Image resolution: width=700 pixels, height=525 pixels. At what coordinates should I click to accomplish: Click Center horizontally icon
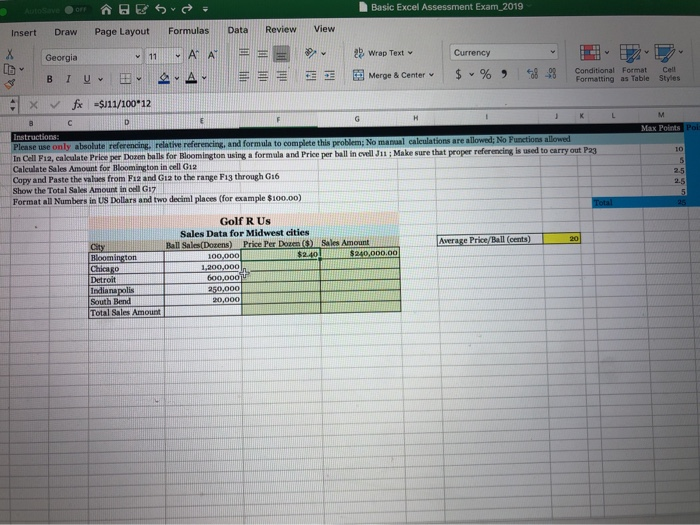pos(262,76)
